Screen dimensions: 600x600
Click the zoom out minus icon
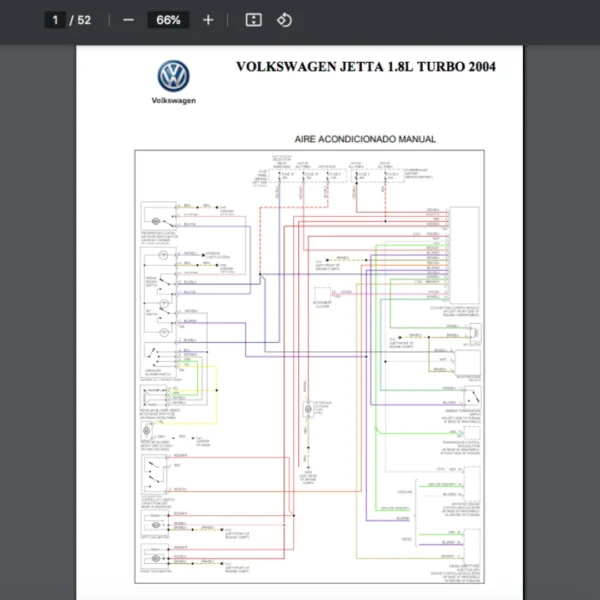pyautogui.click(x=129, y=20)
